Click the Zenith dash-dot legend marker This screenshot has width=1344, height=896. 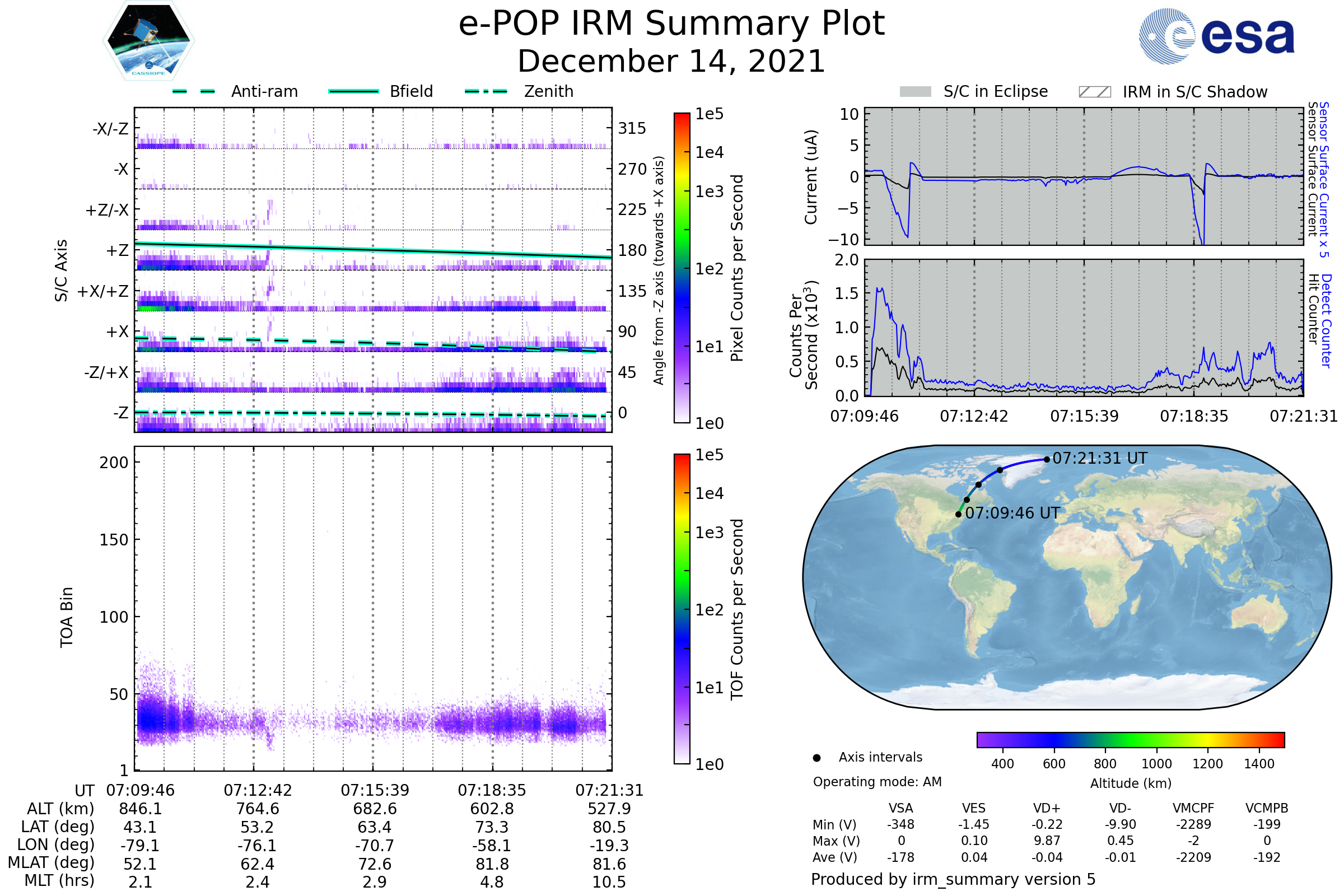pos(486,91)
